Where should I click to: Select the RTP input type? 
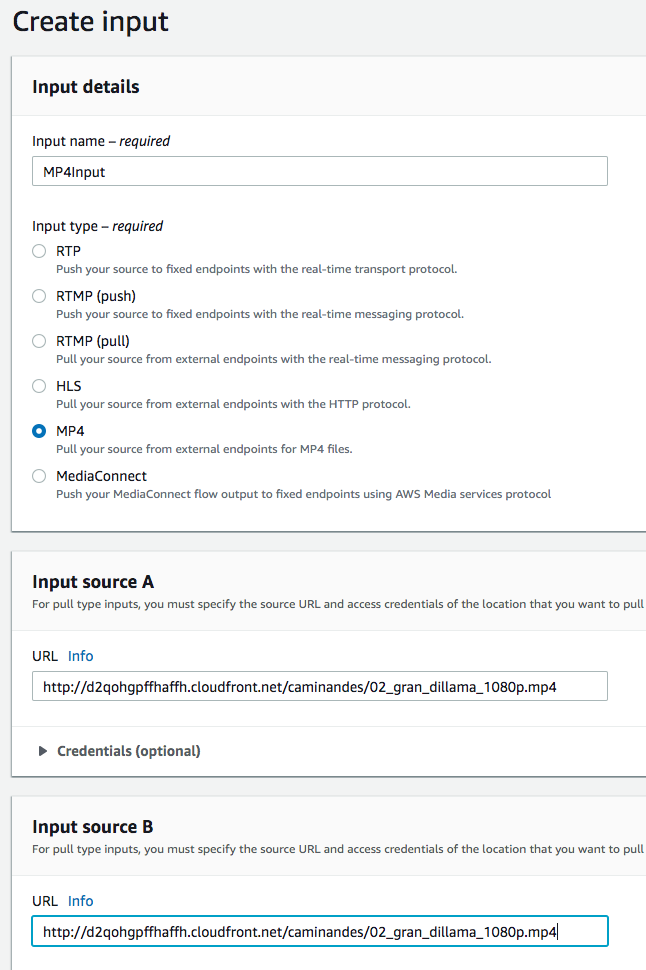tap(39, 251)
